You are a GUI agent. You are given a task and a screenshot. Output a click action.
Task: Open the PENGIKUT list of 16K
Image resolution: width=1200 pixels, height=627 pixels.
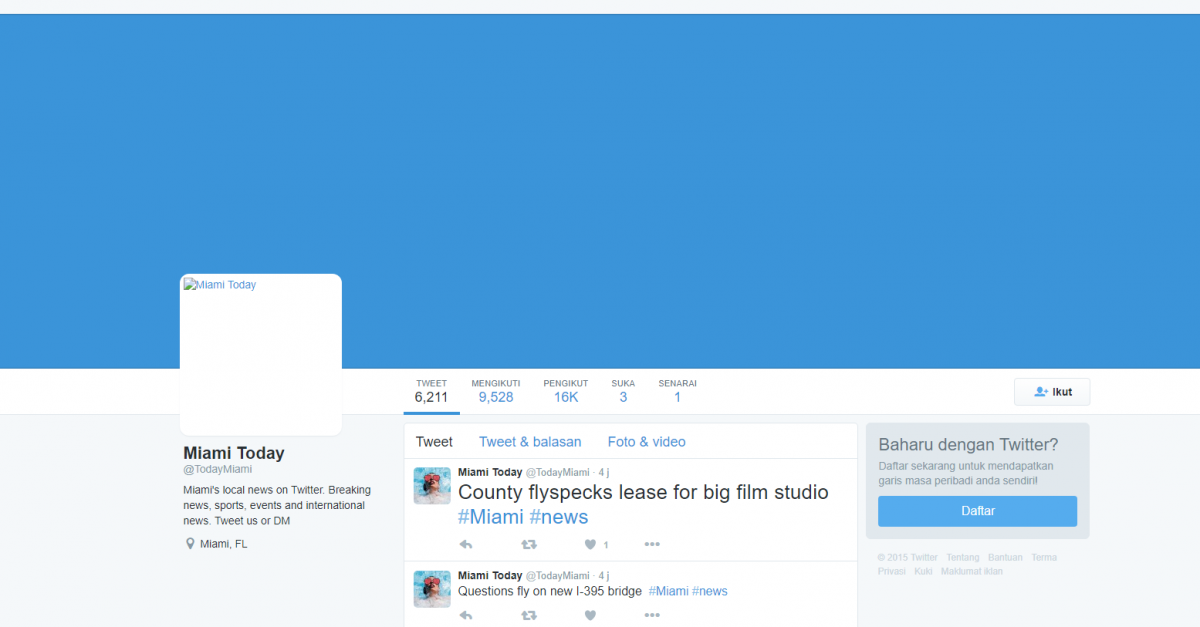[x=566, y=391]
